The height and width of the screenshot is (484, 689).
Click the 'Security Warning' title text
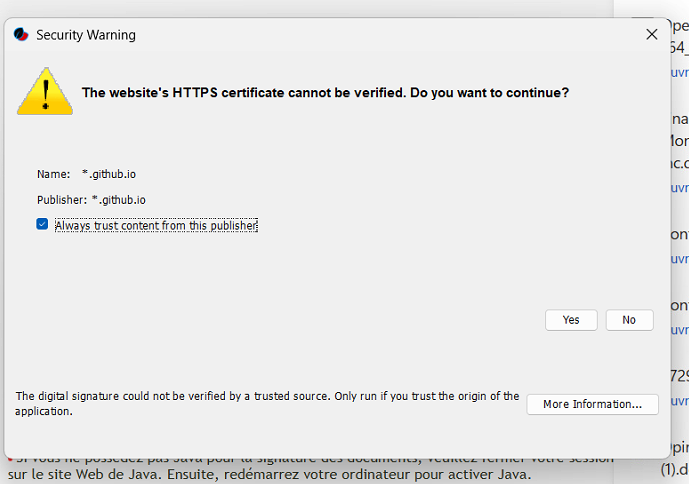(x=86, y=35)
